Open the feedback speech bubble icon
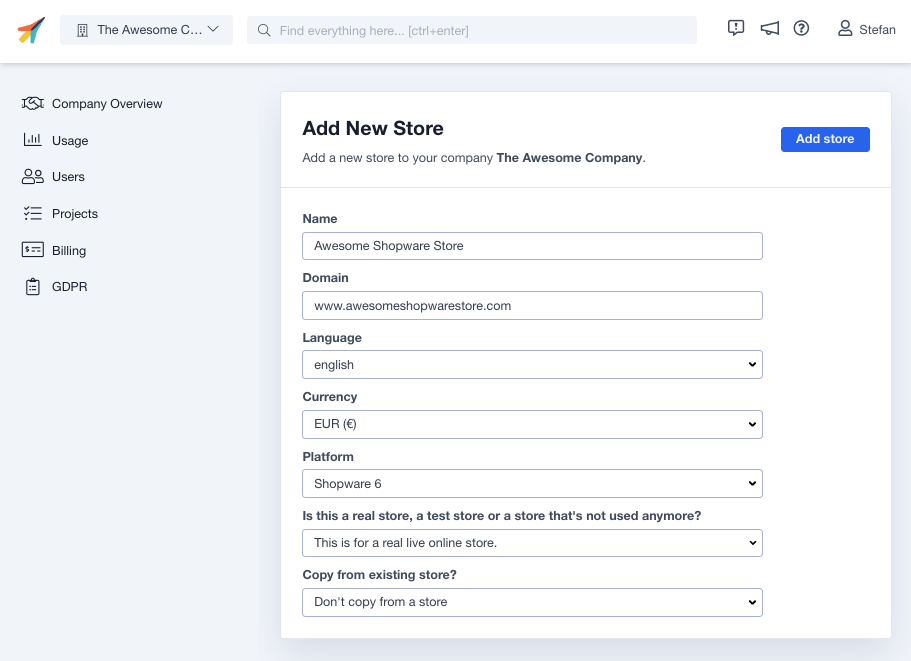The width and height of the screenshot is (911, 661). [736, 29]
